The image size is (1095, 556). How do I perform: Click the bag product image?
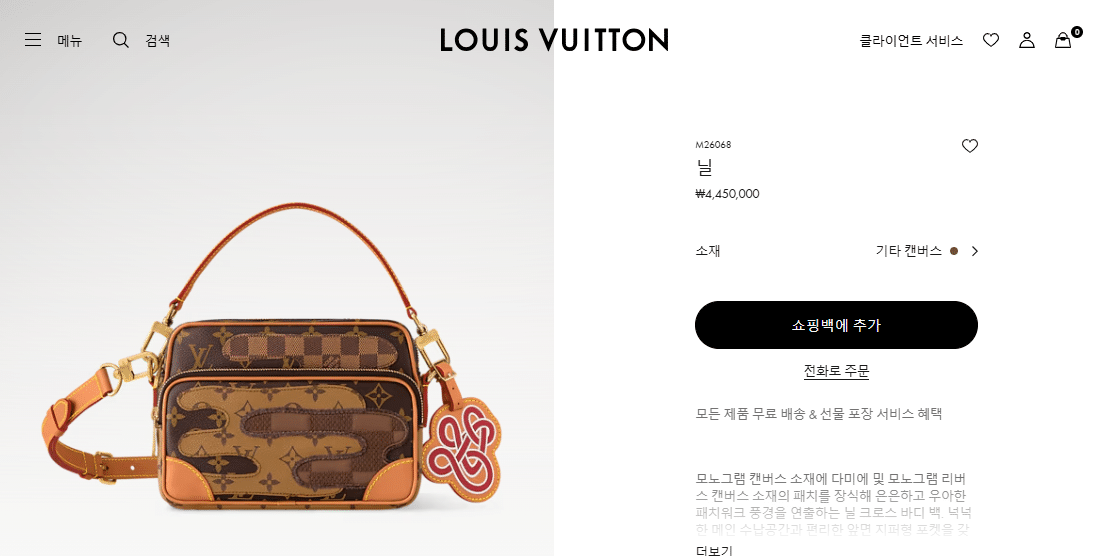(272, 356)
